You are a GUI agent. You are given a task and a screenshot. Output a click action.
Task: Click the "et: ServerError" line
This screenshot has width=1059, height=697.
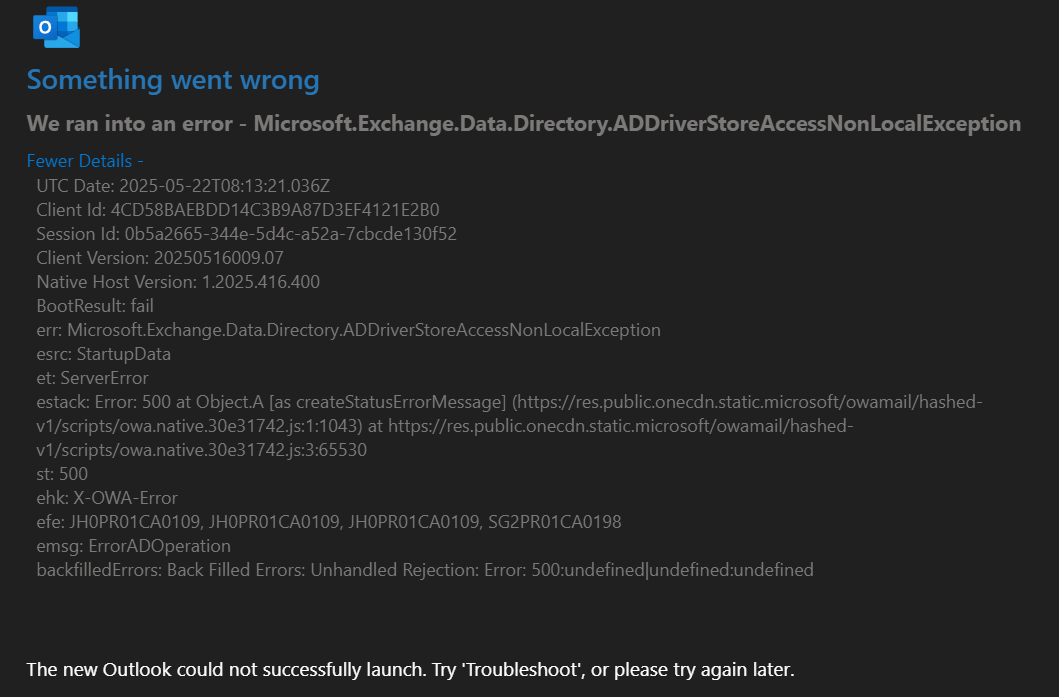click(x=92, y=378)
